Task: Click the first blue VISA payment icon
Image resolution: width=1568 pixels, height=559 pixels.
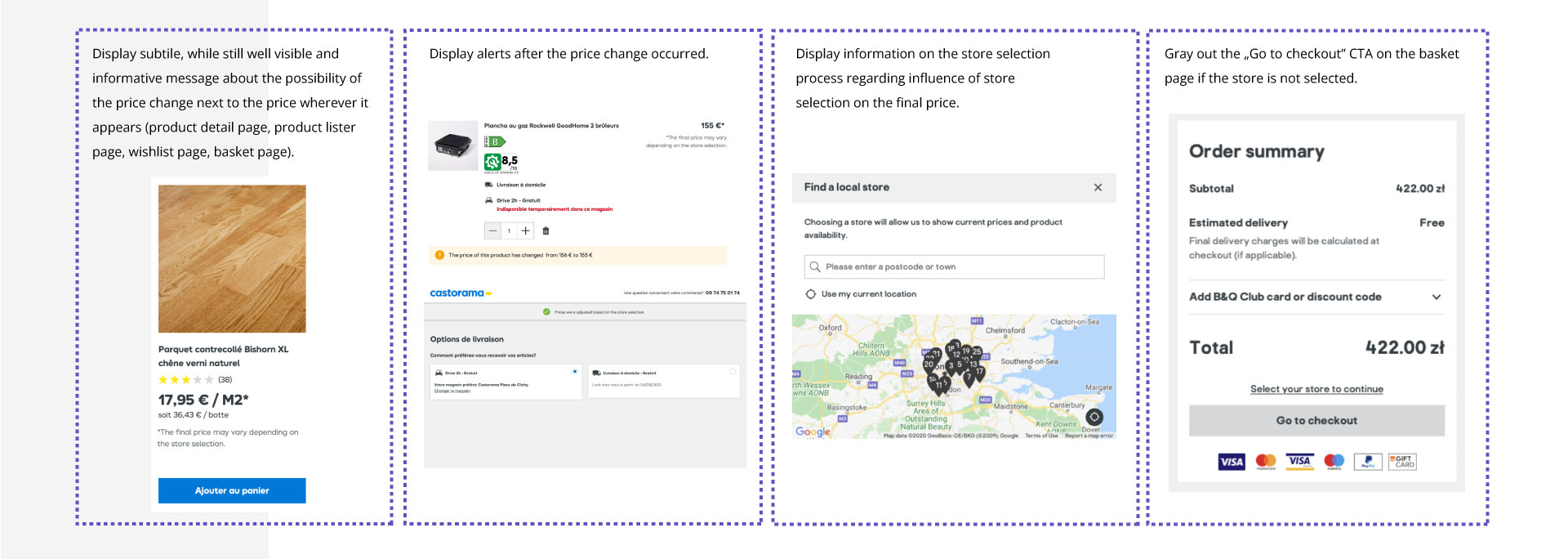Action: pyautogui.click(x=1232, y=462)
